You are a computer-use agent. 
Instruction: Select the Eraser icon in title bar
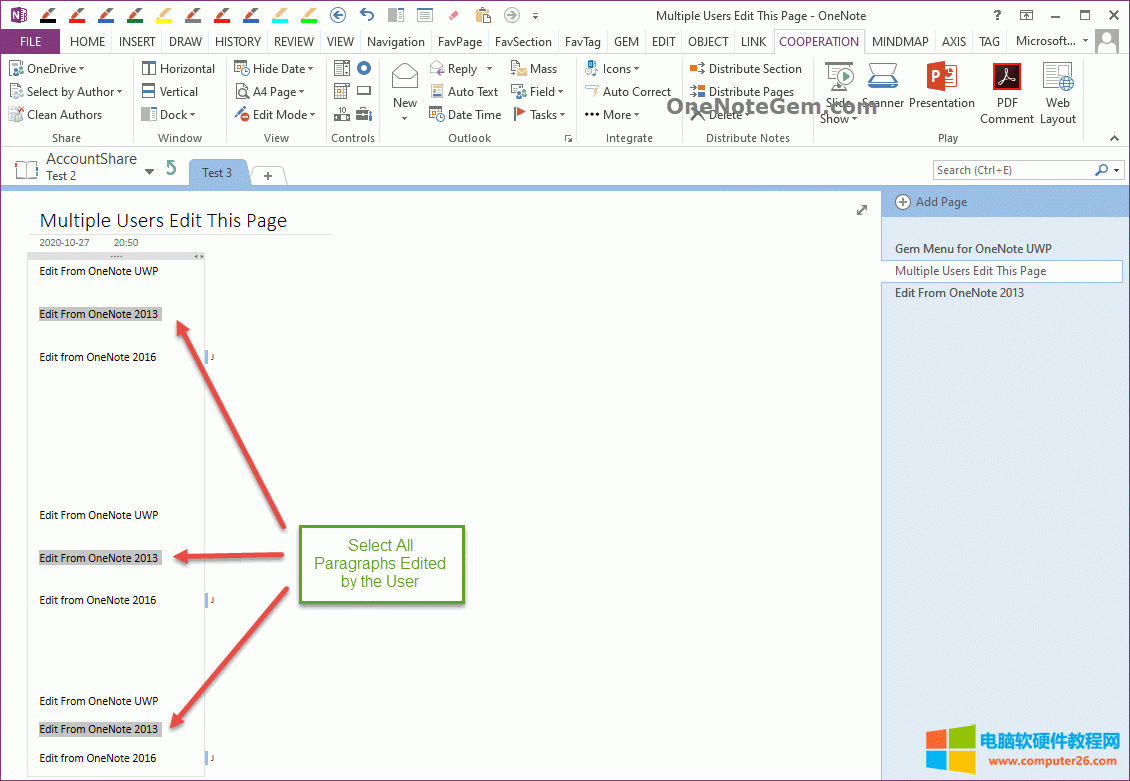coord(453,15)
